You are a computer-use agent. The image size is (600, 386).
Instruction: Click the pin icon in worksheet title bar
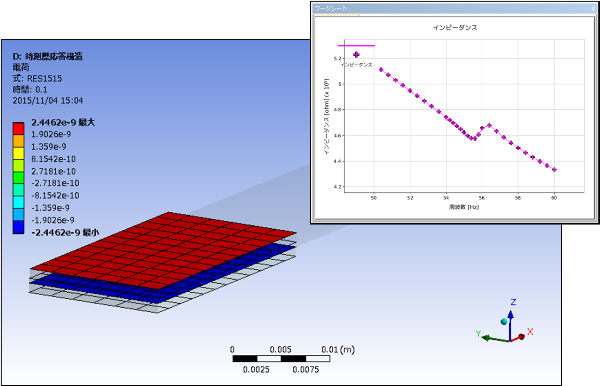pyautogui.click(x=593, y=8)
